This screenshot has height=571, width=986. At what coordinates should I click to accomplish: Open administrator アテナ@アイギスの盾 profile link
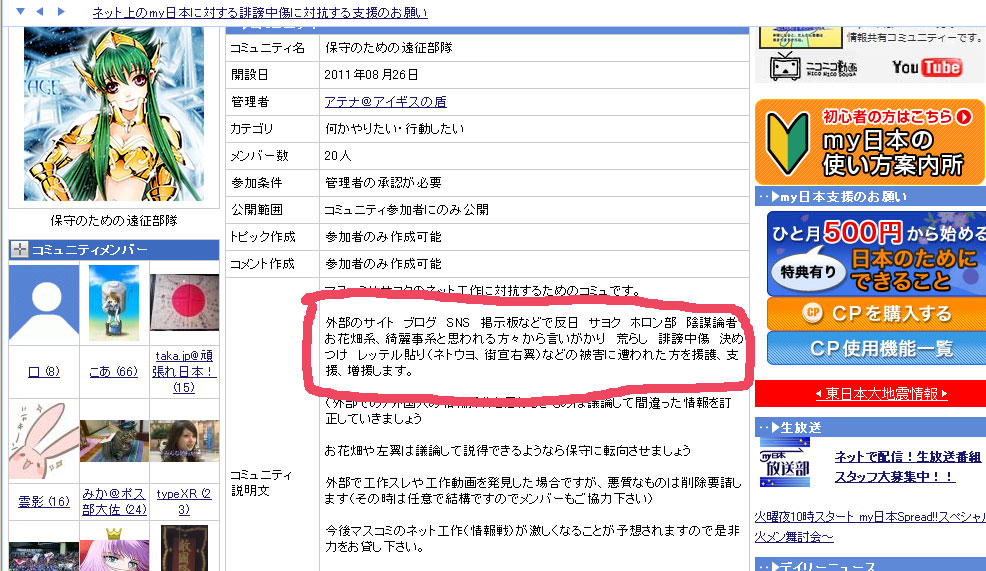[385, 102]
